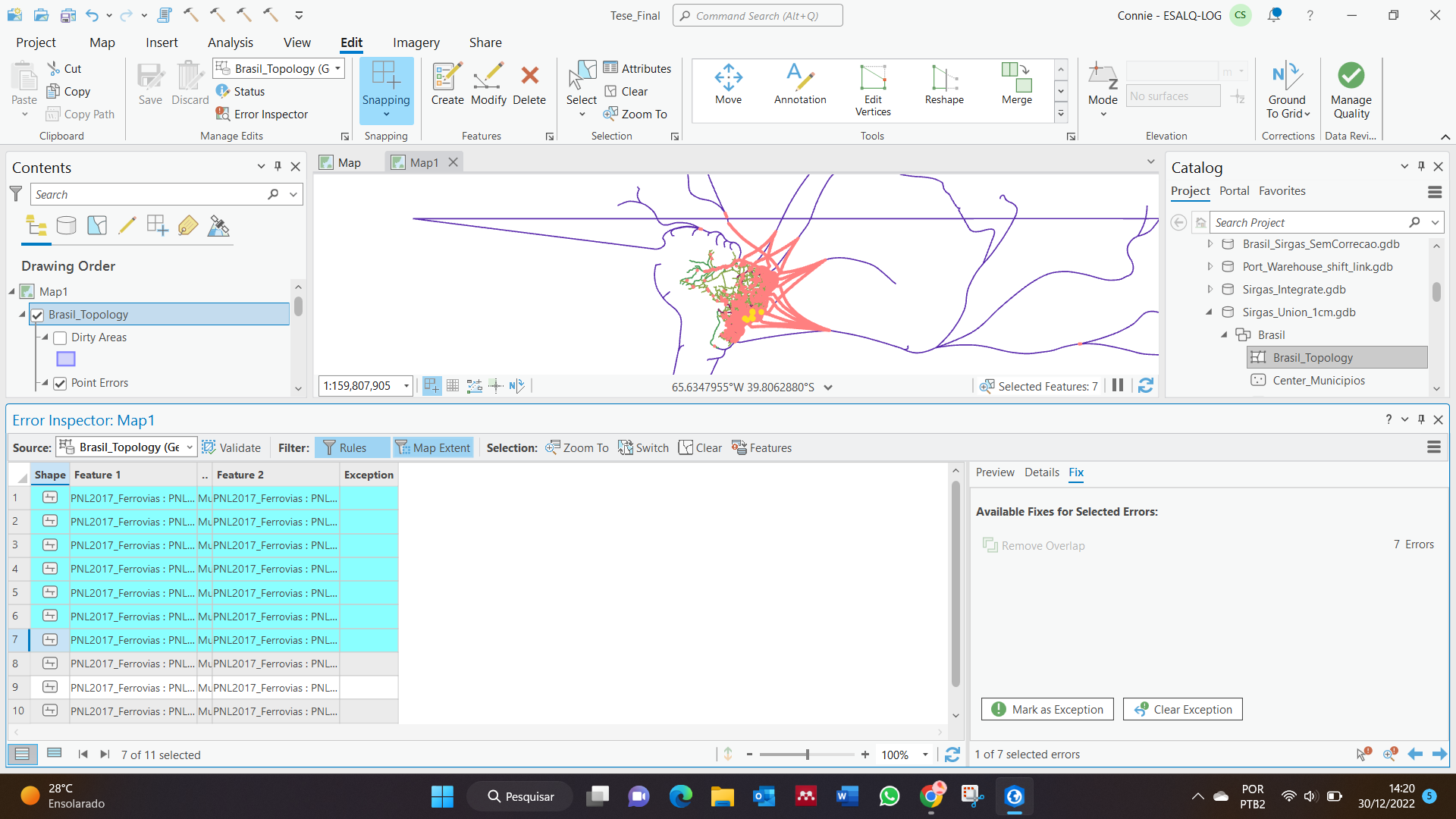Open the Source Brasil_Topology dropdown
The width and height of the screenshot is (1456, 819).
tap(190, 447)
